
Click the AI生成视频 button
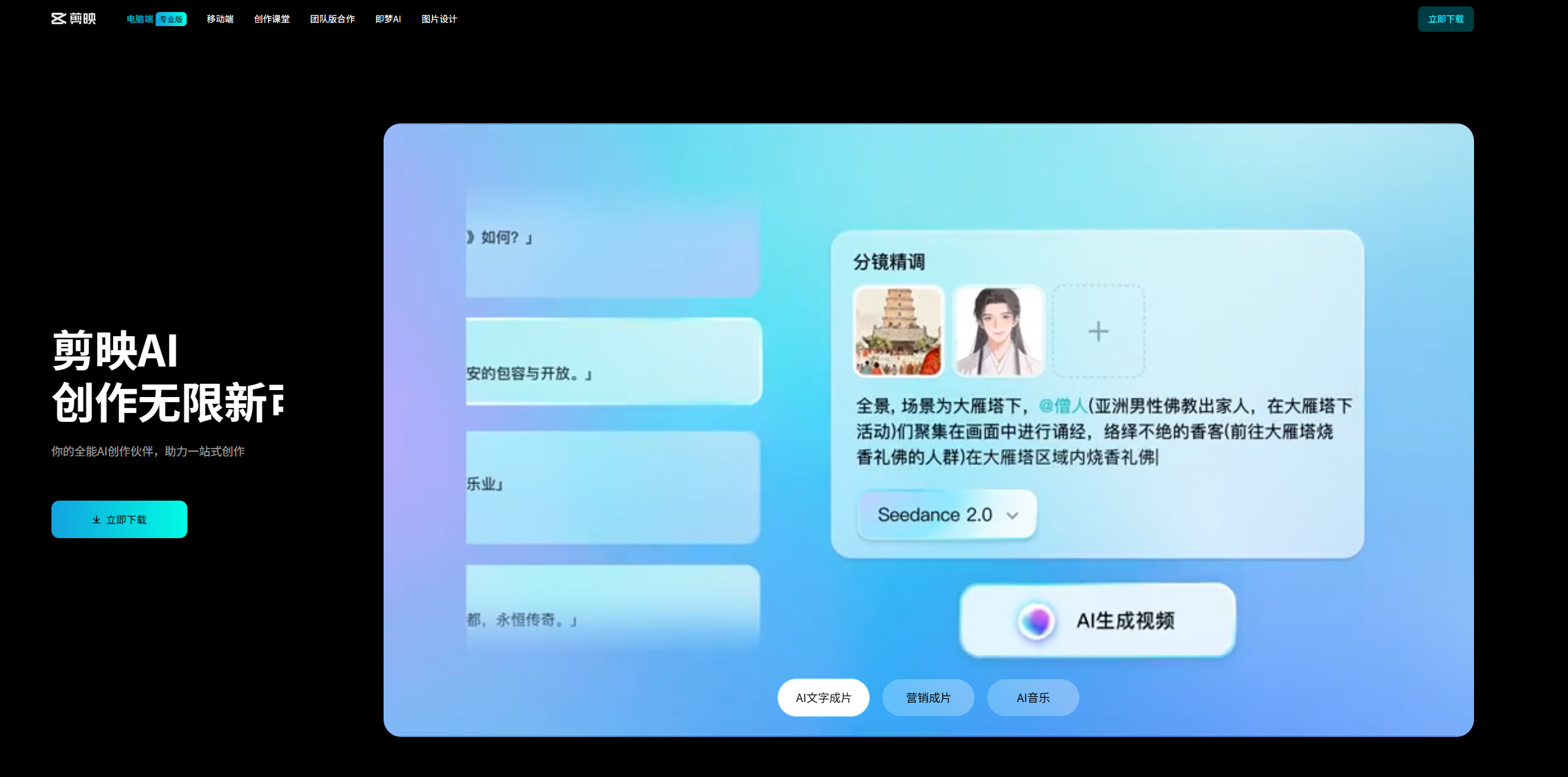tap(1097, 620)
